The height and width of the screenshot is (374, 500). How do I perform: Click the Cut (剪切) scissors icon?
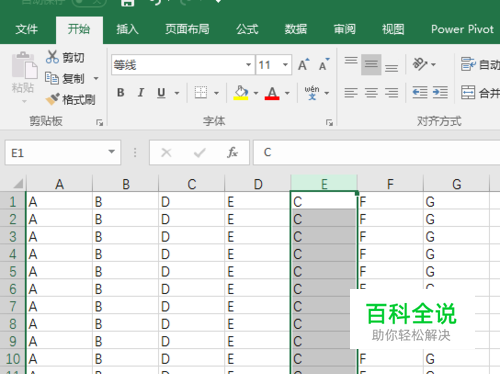(52, 57)
